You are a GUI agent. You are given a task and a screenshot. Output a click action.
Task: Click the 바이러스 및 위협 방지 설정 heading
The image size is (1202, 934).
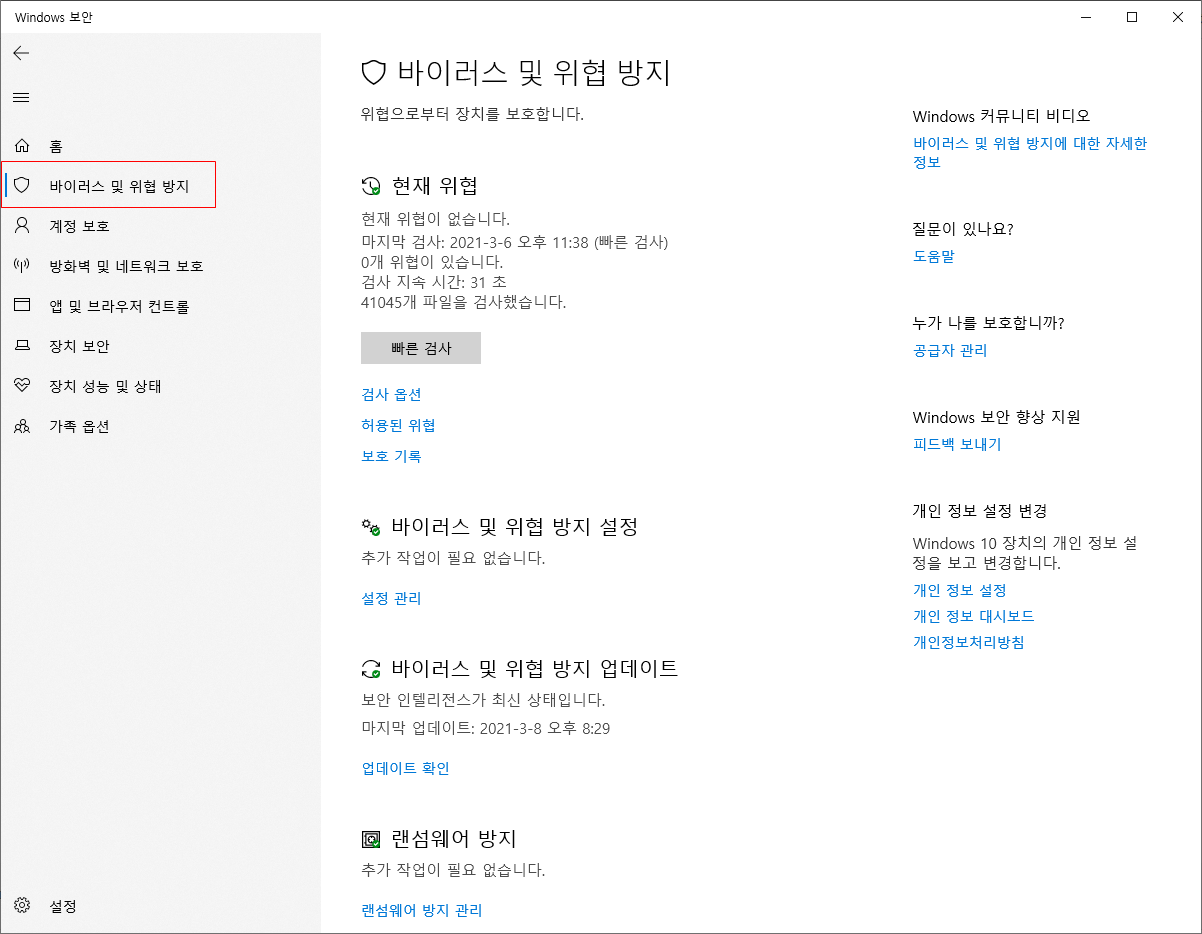(x=515, y=526)
